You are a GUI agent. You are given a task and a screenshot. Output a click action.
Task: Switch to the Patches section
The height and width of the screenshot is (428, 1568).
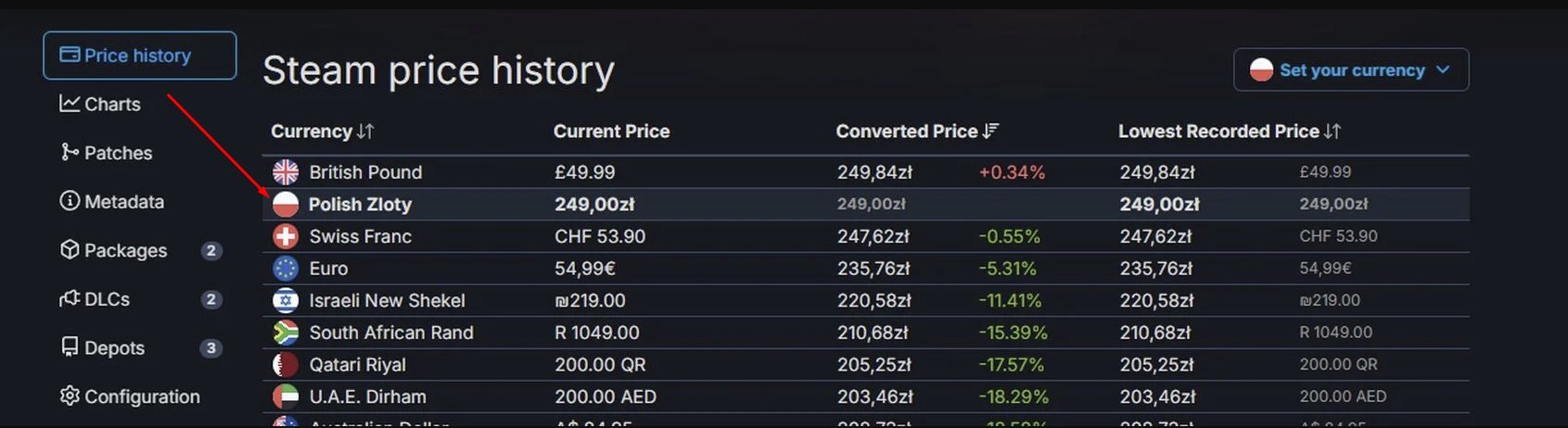coord(118,153)
